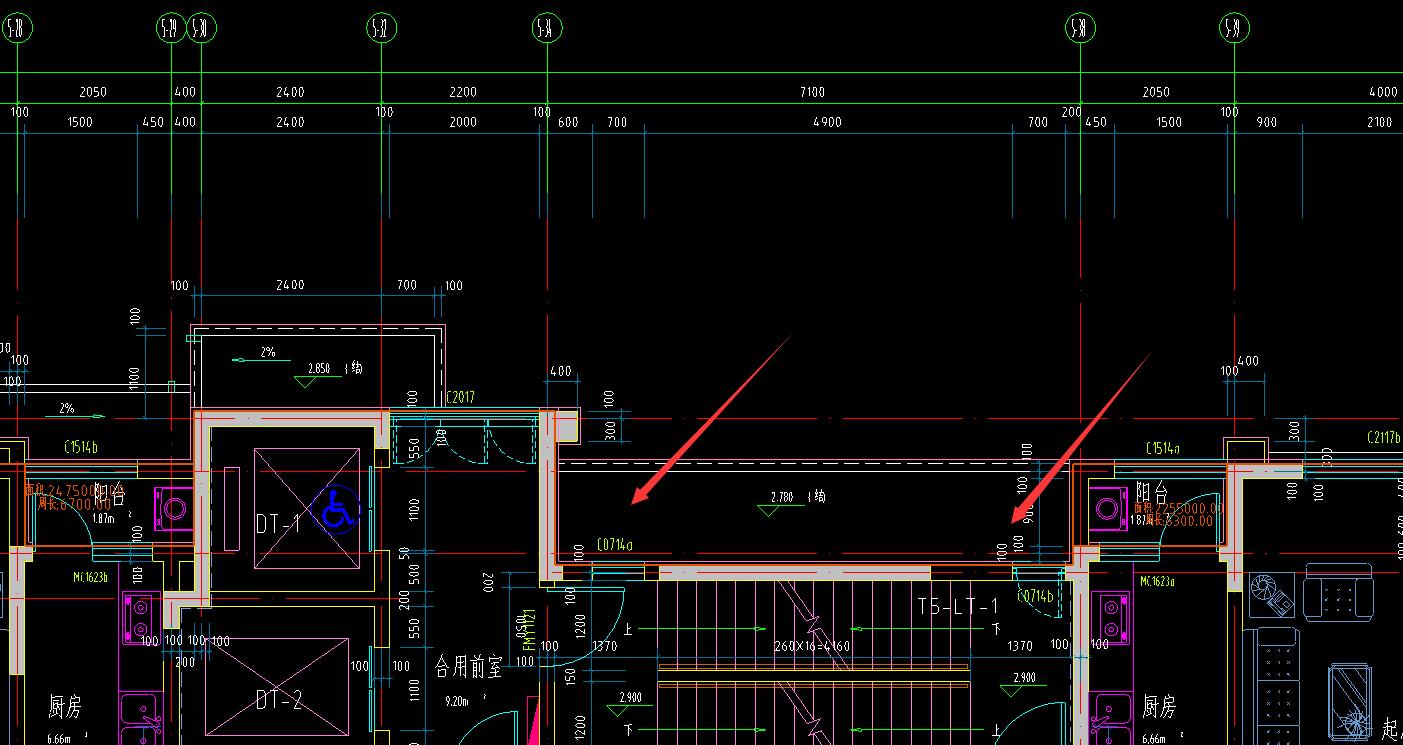Click the 5-28 grid axis bubble
1403x745 pixels.
[x=19, y=29]
